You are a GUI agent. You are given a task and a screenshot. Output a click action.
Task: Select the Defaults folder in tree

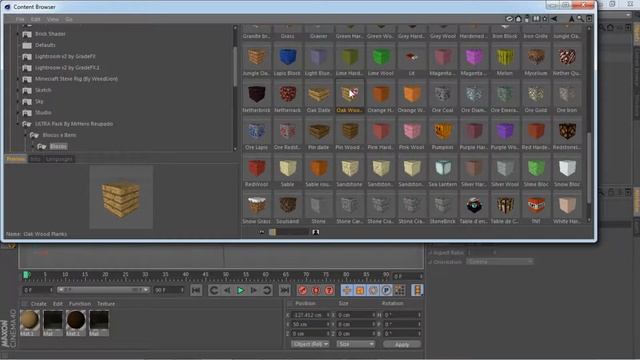[x=45, y=45]
